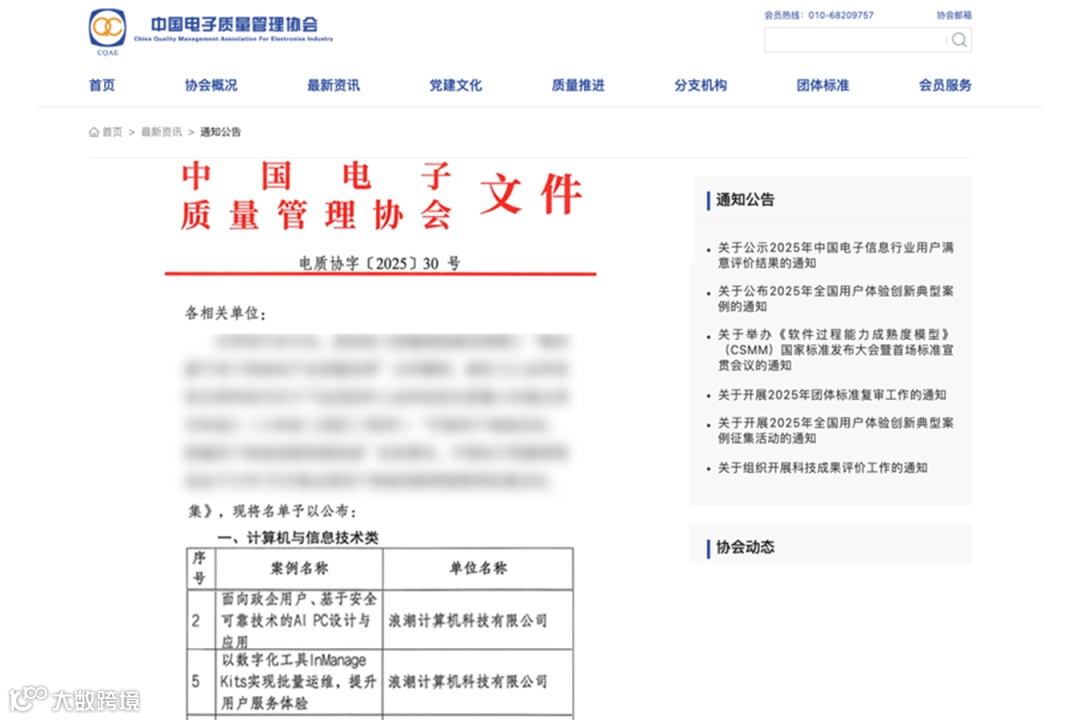
Task: Click the search magnifier icon
Action: click(x=959, y=40)
